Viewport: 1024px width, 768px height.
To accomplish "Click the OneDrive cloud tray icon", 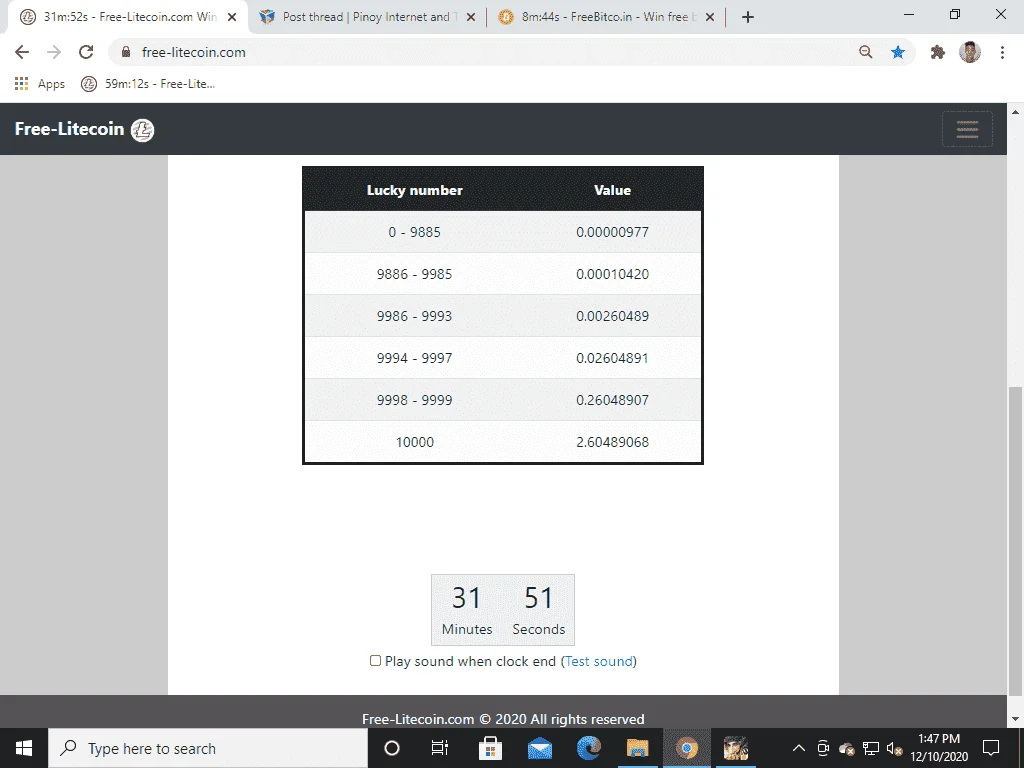I will click(x=846, y=749).
